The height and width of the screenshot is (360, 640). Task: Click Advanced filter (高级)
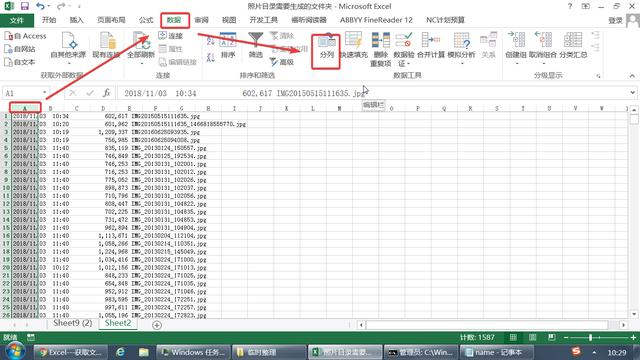(282, 62)
